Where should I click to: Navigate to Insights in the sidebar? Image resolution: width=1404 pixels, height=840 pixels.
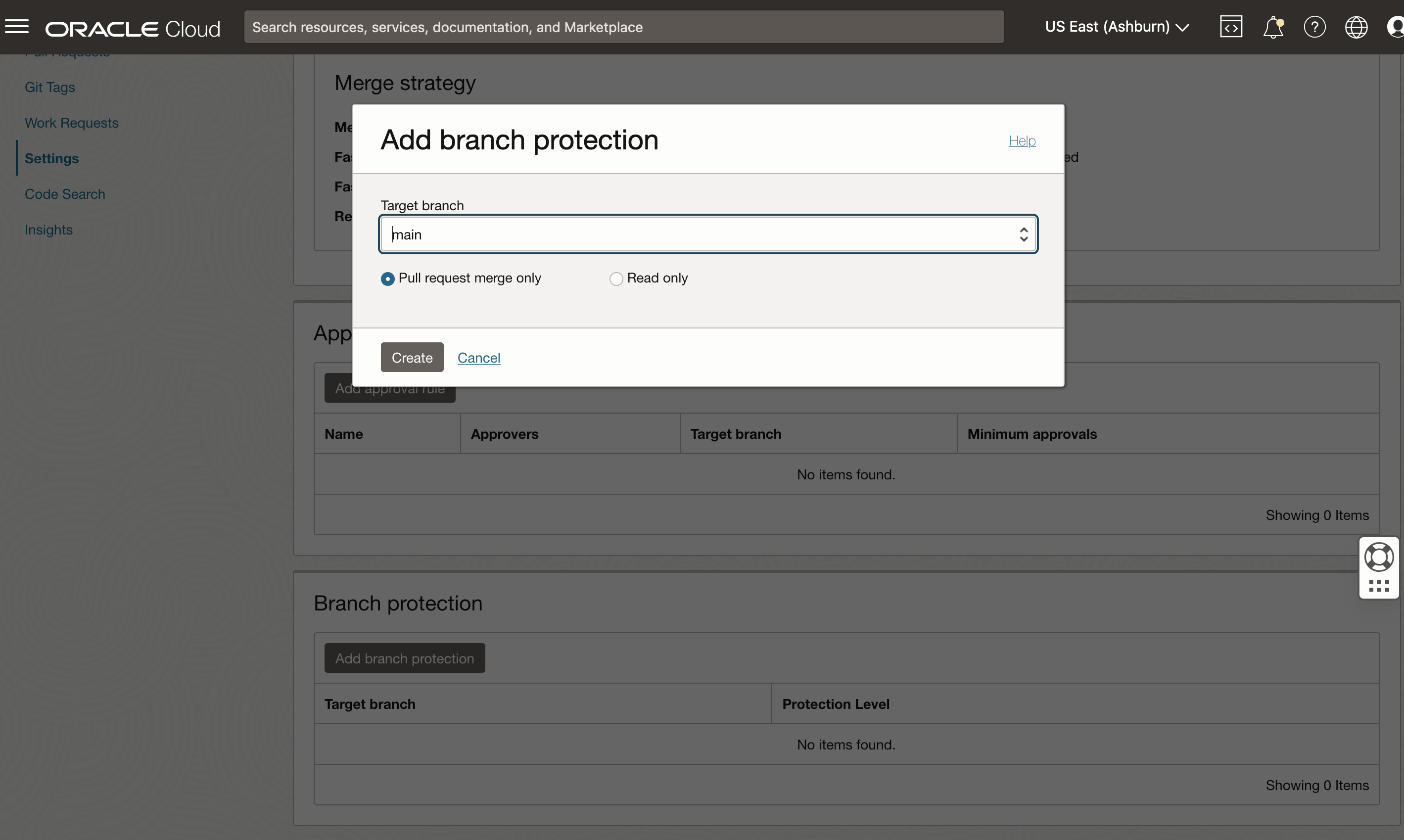click(48, 229)
